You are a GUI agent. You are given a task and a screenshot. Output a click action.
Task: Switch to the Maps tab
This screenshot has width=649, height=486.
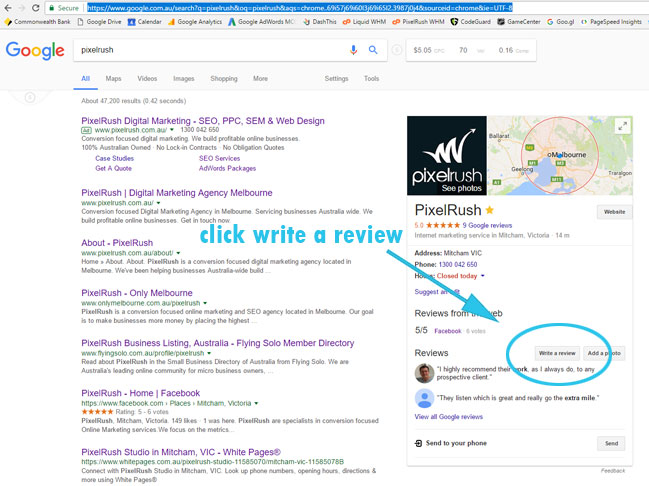click(113, 78)
